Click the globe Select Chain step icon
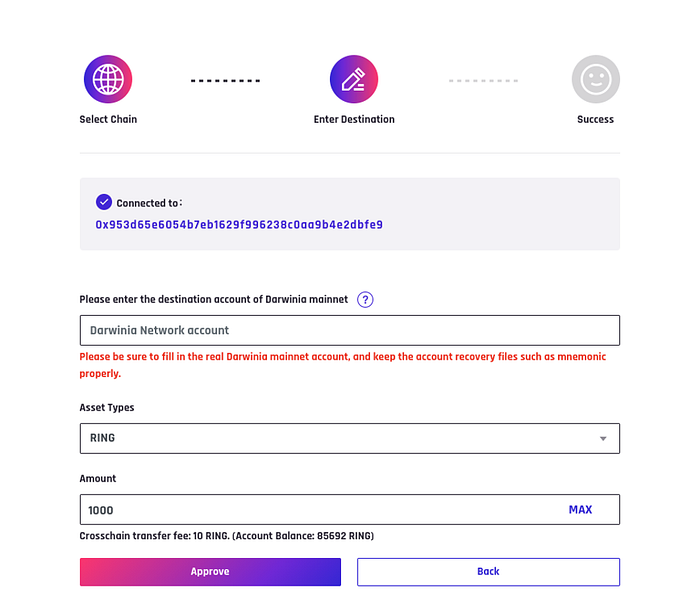Viewport: 700px width, 600px height. 108,80
